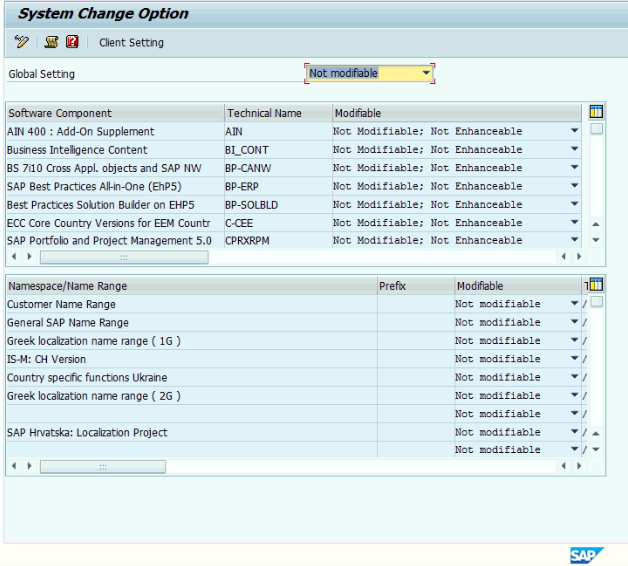Screen dimensions: 628x566
Task: Click the Display/Change pencil icon
Action: [x=21, y=42]
